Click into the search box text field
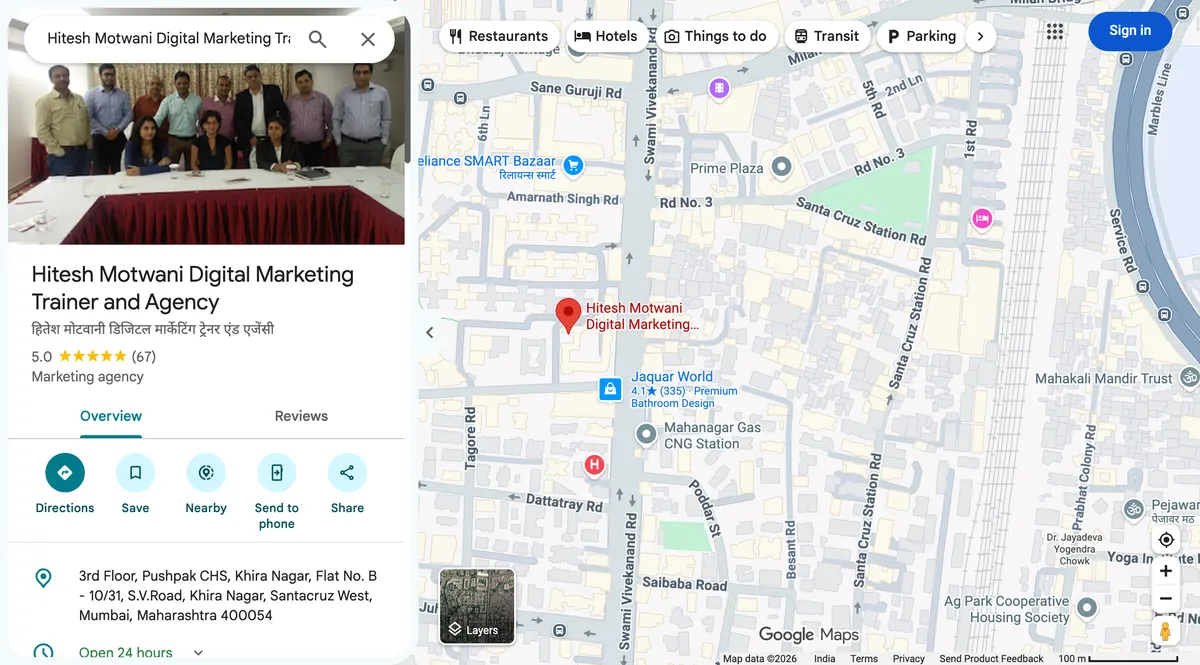Image resolution: width=1200 pixels, height=665 pixels. [169, 39]
